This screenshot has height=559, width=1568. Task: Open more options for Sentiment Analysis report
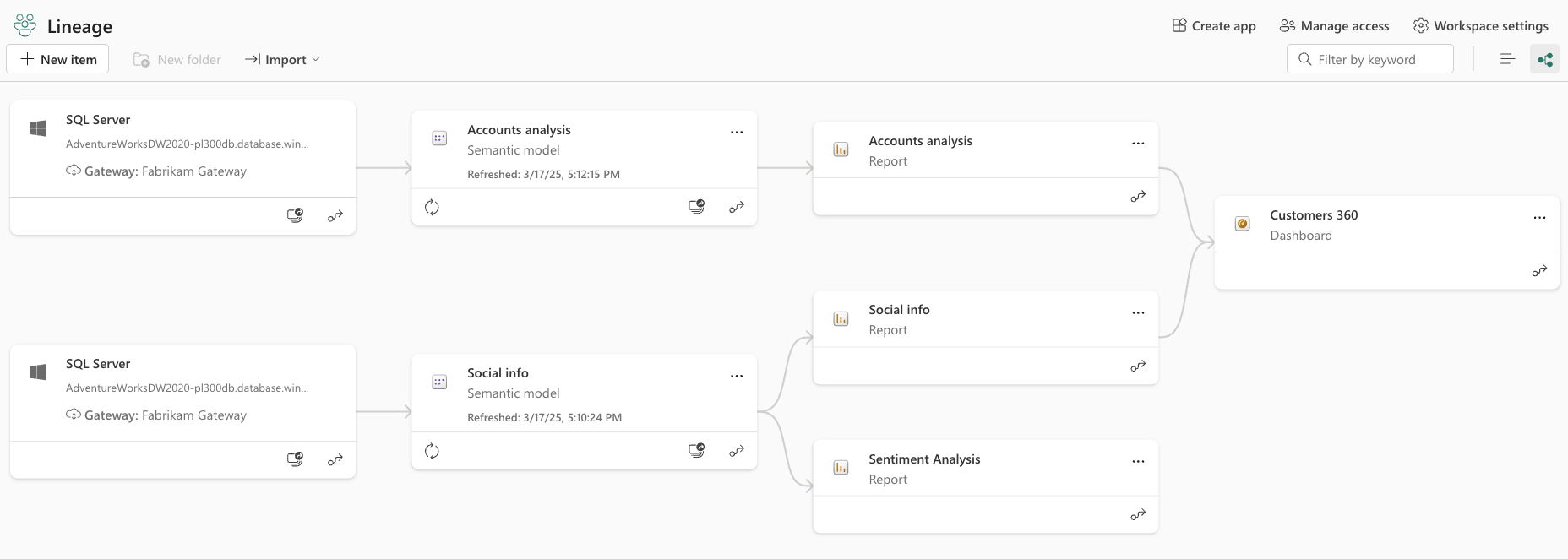(x=1138, y=461)
